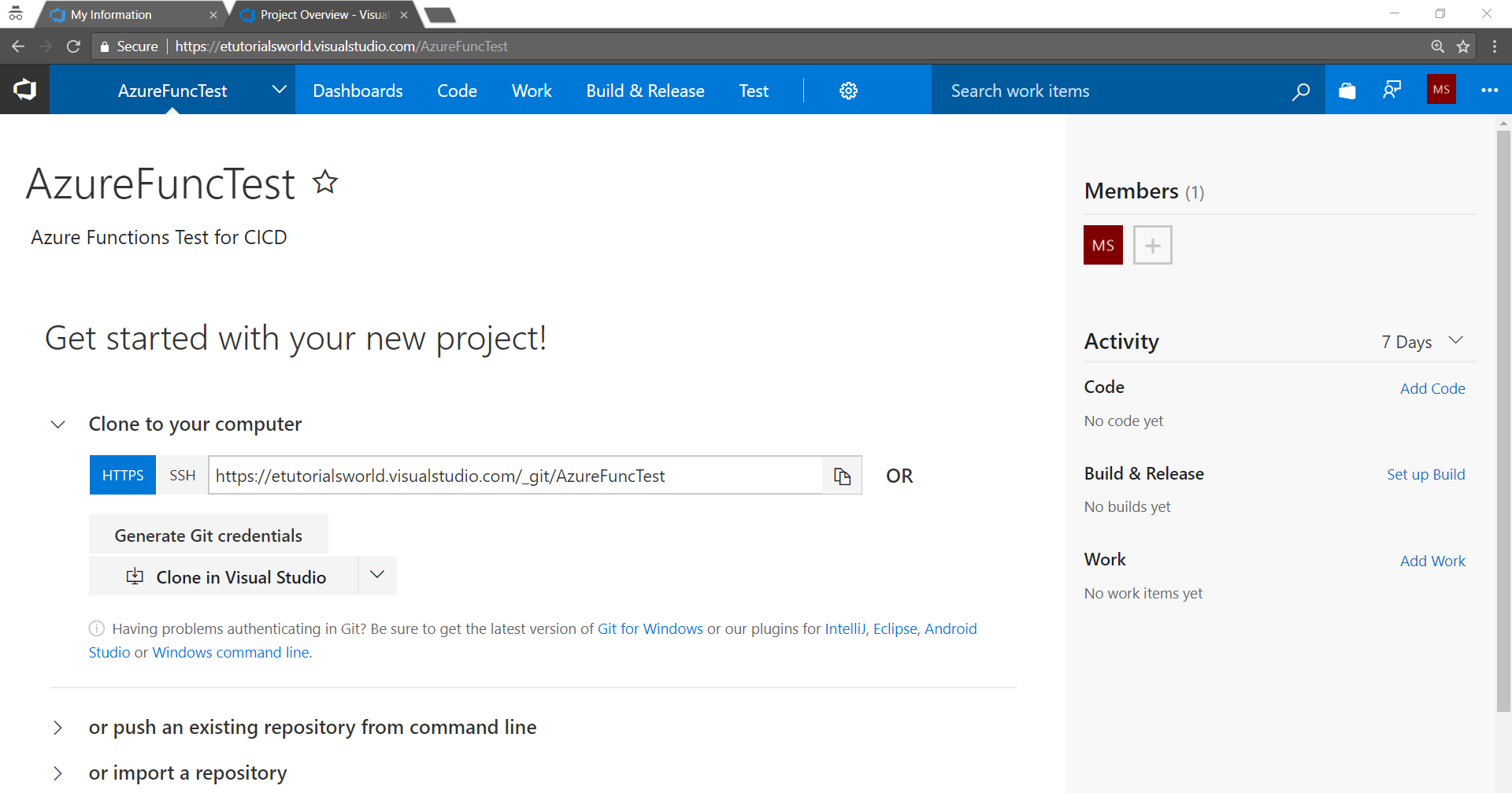Expand the import a repository section

click(x=57, y=773)
